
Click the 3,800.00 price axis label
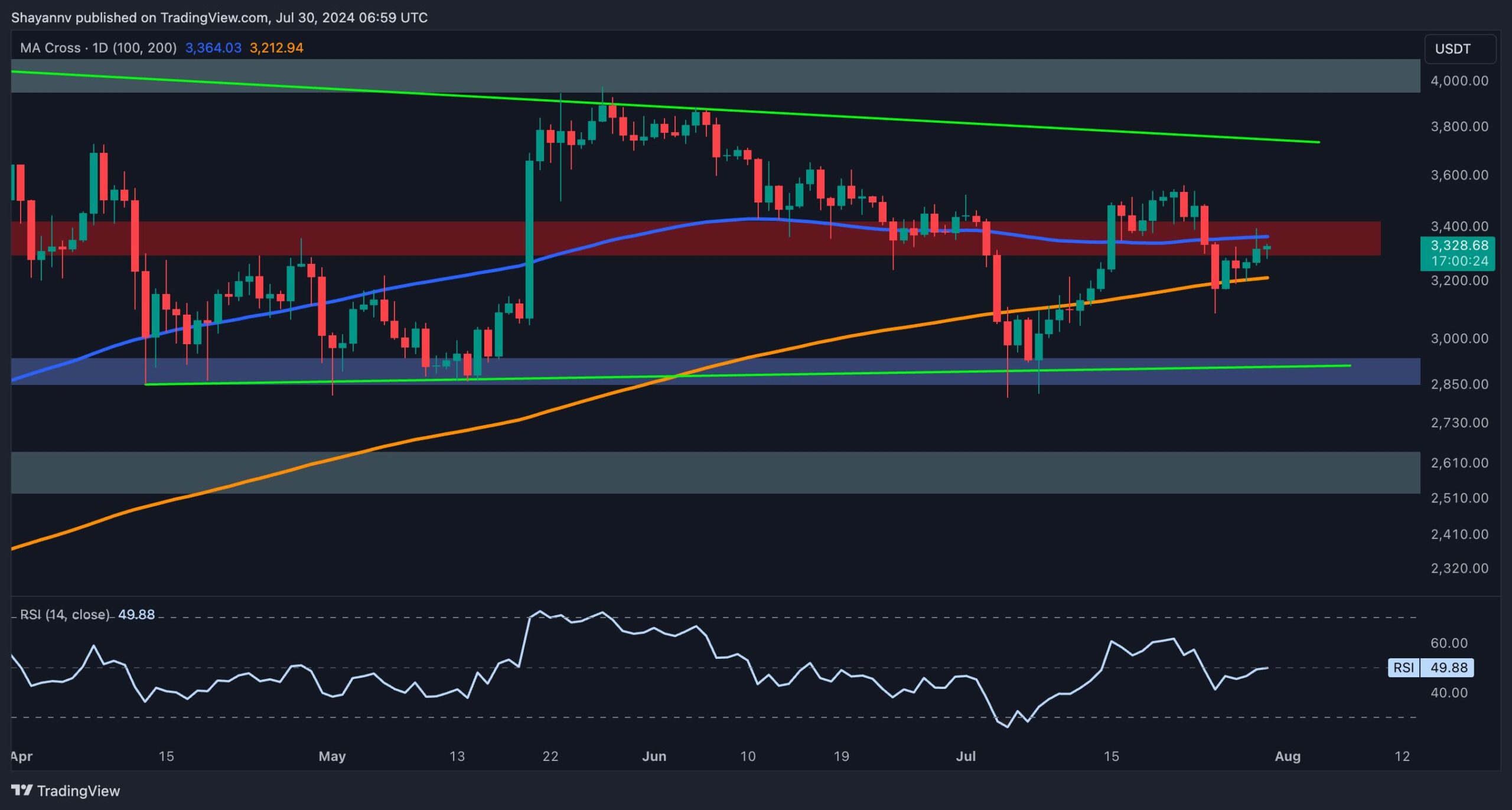click(x=1459, y=126)
